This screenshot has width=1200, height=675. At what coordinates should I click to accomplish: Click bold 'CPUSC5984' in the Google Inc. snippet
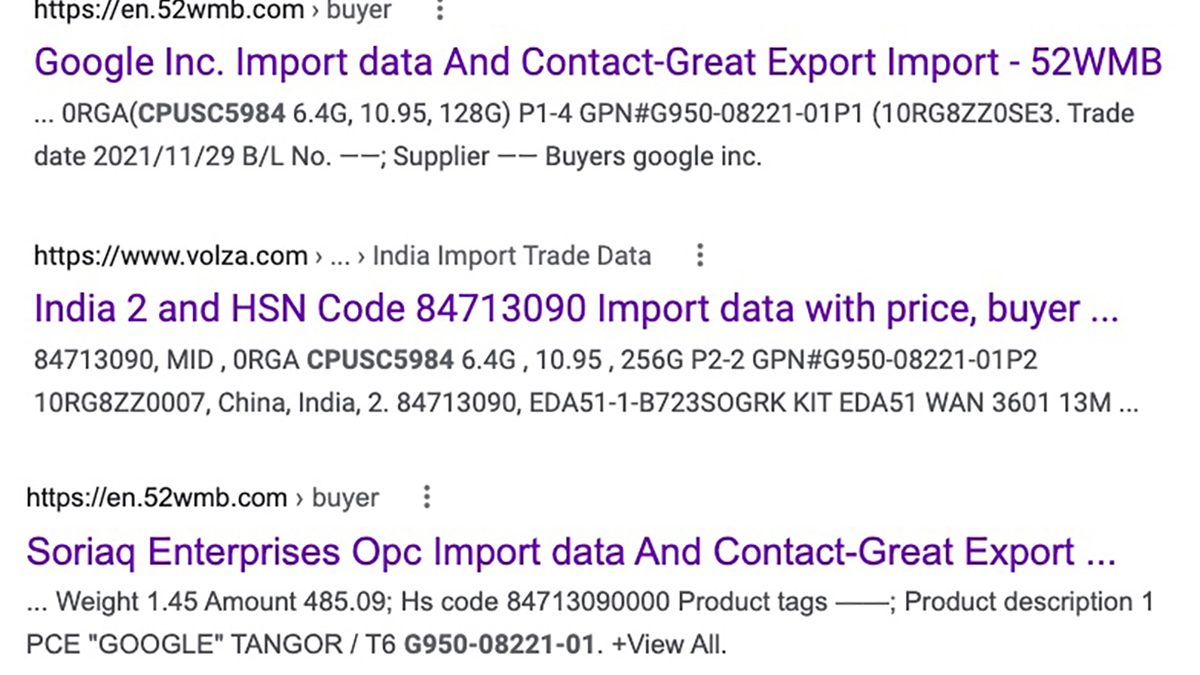[211, 113]
